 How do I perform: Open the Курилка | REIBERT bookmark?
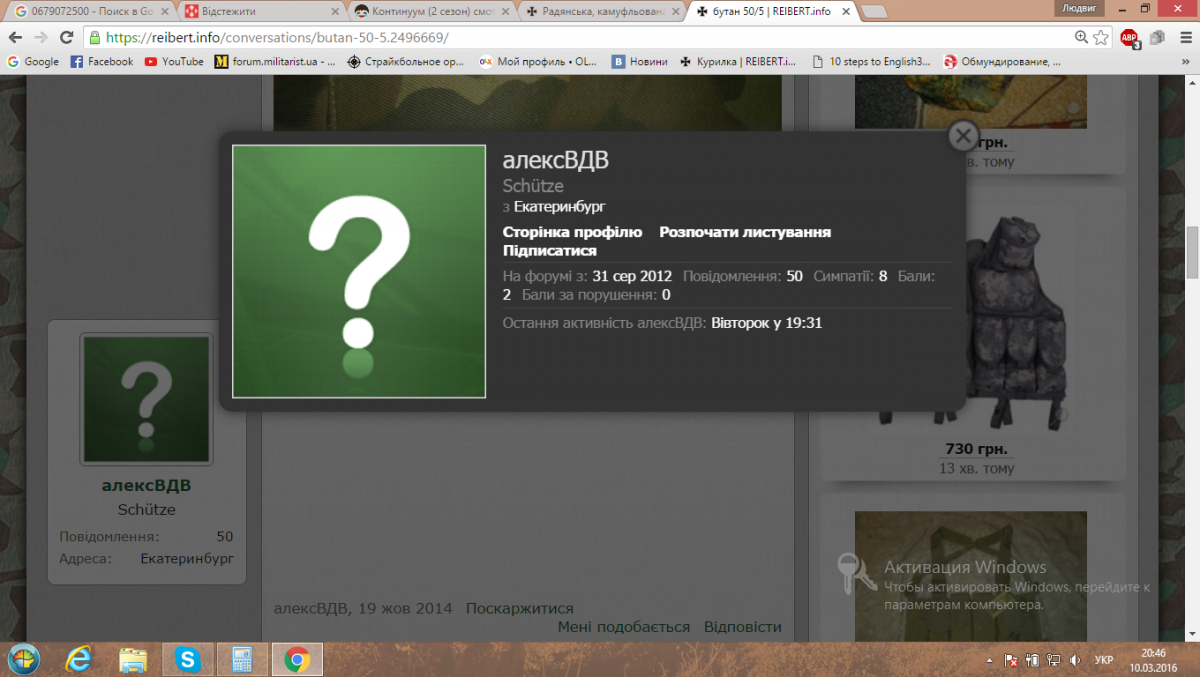click(738, 61)
